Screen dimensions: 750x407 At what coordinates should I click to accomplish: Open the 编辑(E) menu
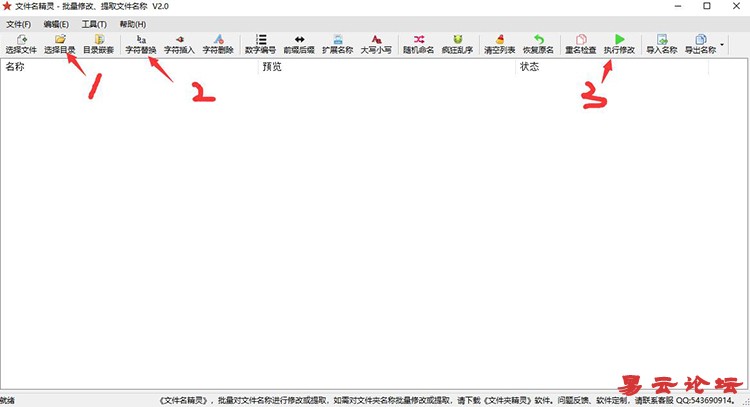pos(56,24)
